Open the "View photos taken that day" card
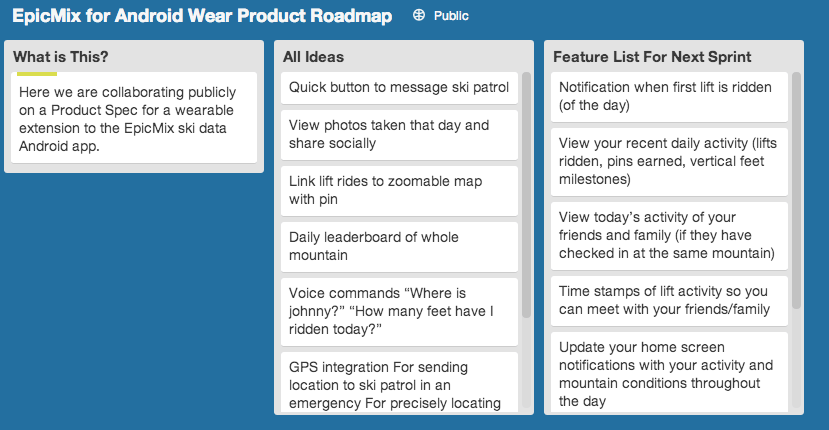Viewport: 829px width, 430px height. 399,135
